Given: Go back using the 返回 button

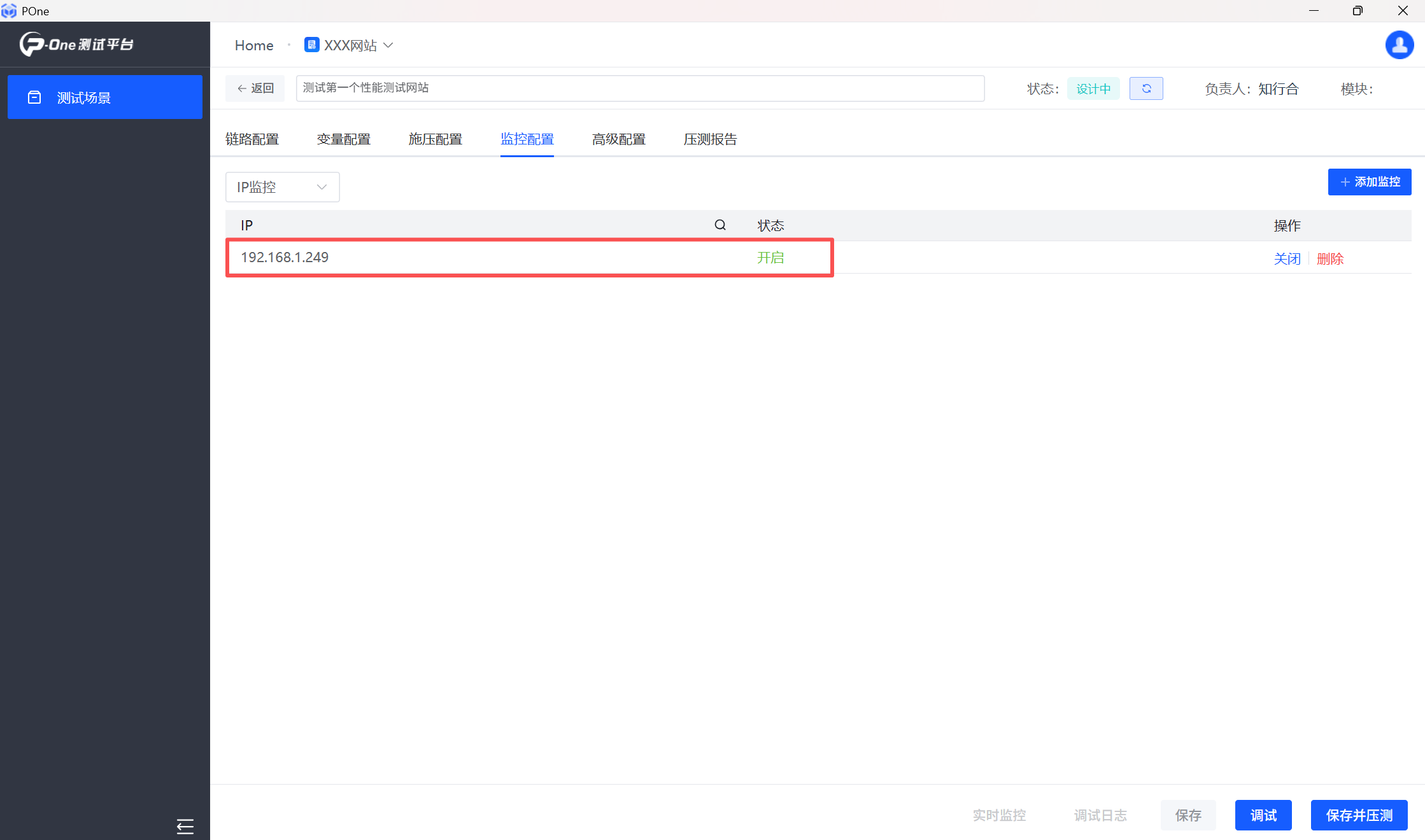Looking at the screenshot, I should coord(255,88).
